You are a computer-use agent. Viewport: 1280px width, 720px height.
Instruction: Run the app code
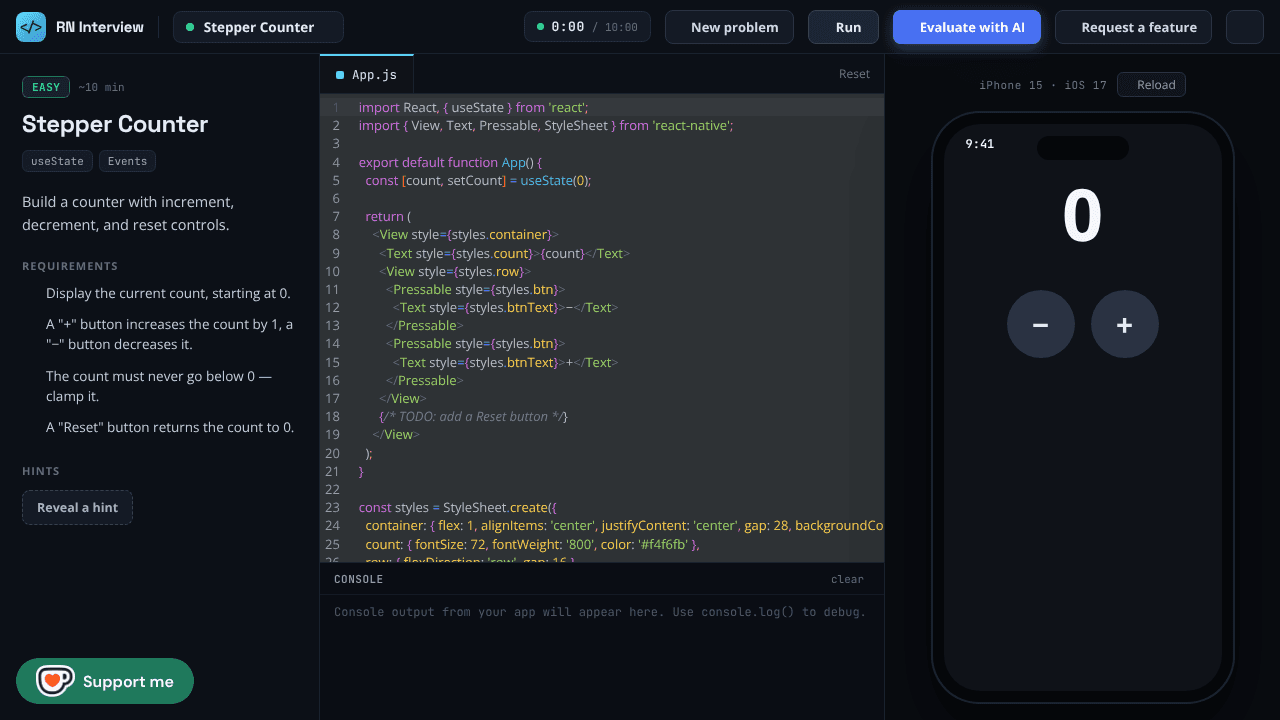point(843,27)
